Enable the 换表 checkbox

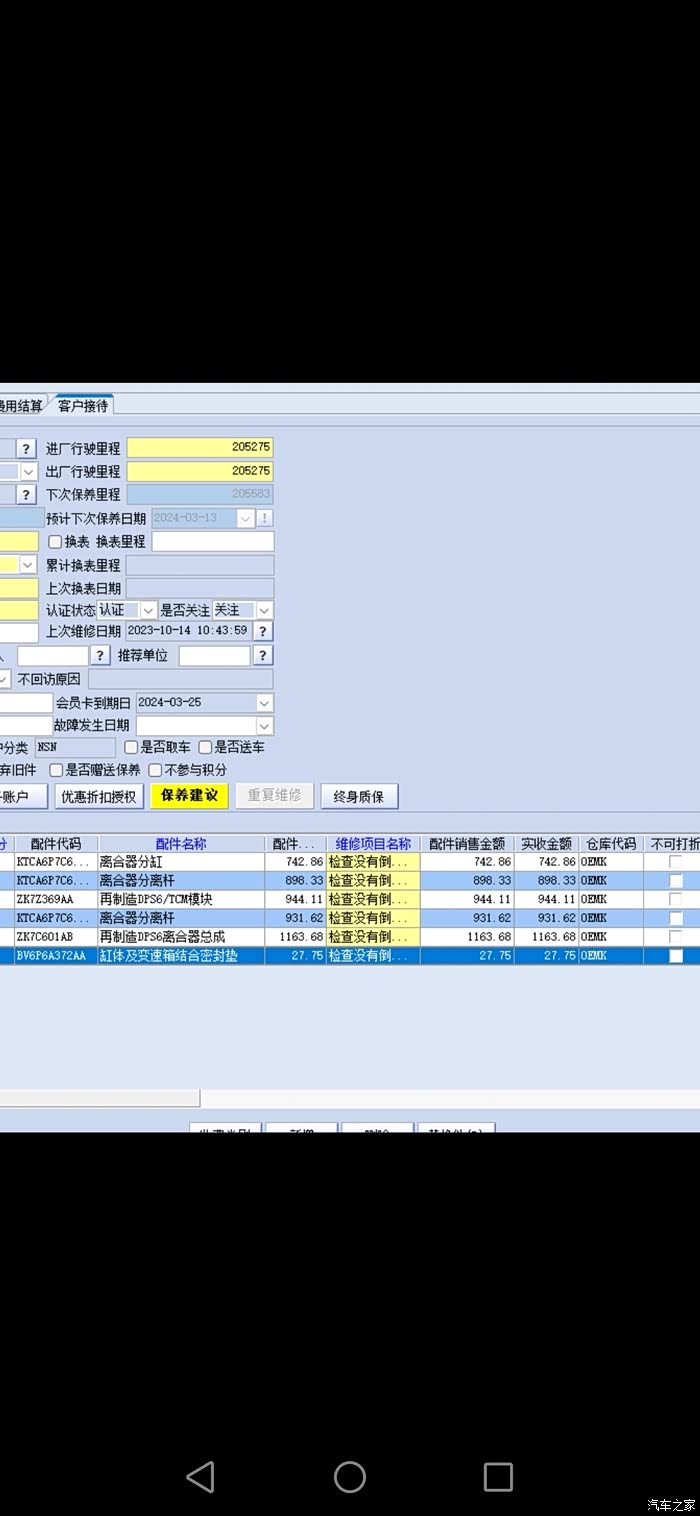click(56, 542)
